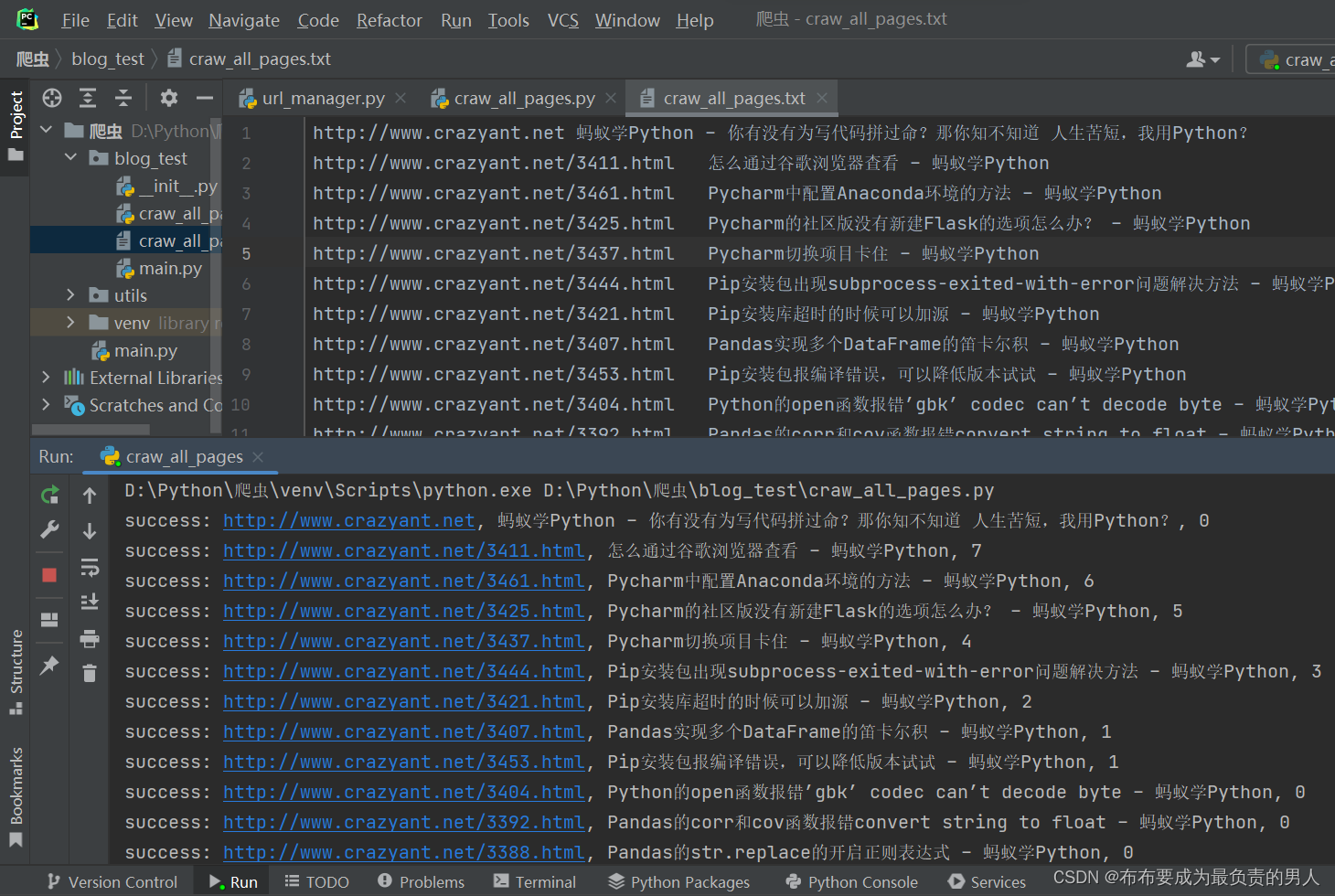Open the crazyant.net homepage link in console
Viewport: 1335px width, 896px height.
(x=349, y=520)
